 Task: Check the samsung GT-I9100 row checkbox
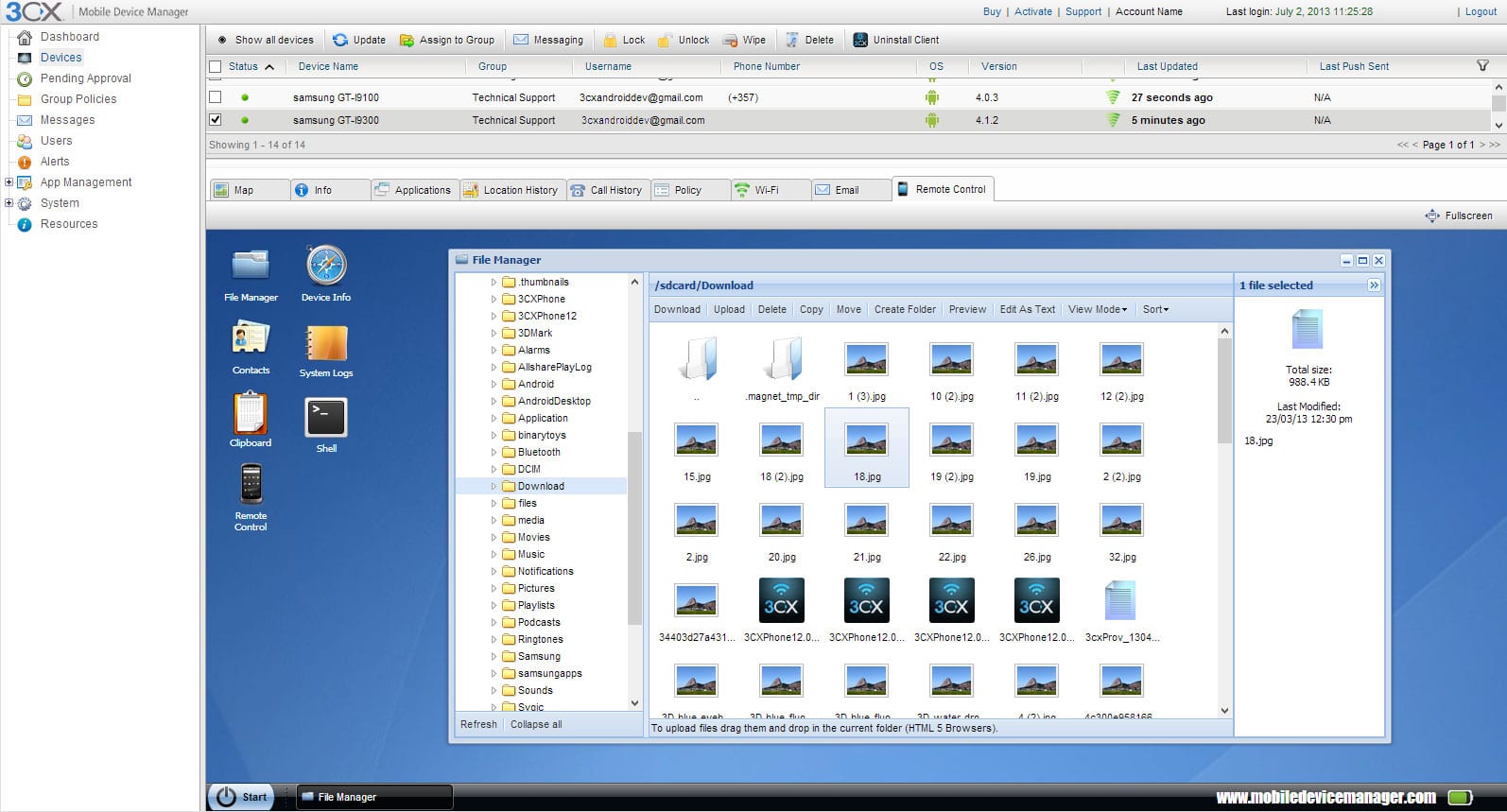[x=216, y=97]
